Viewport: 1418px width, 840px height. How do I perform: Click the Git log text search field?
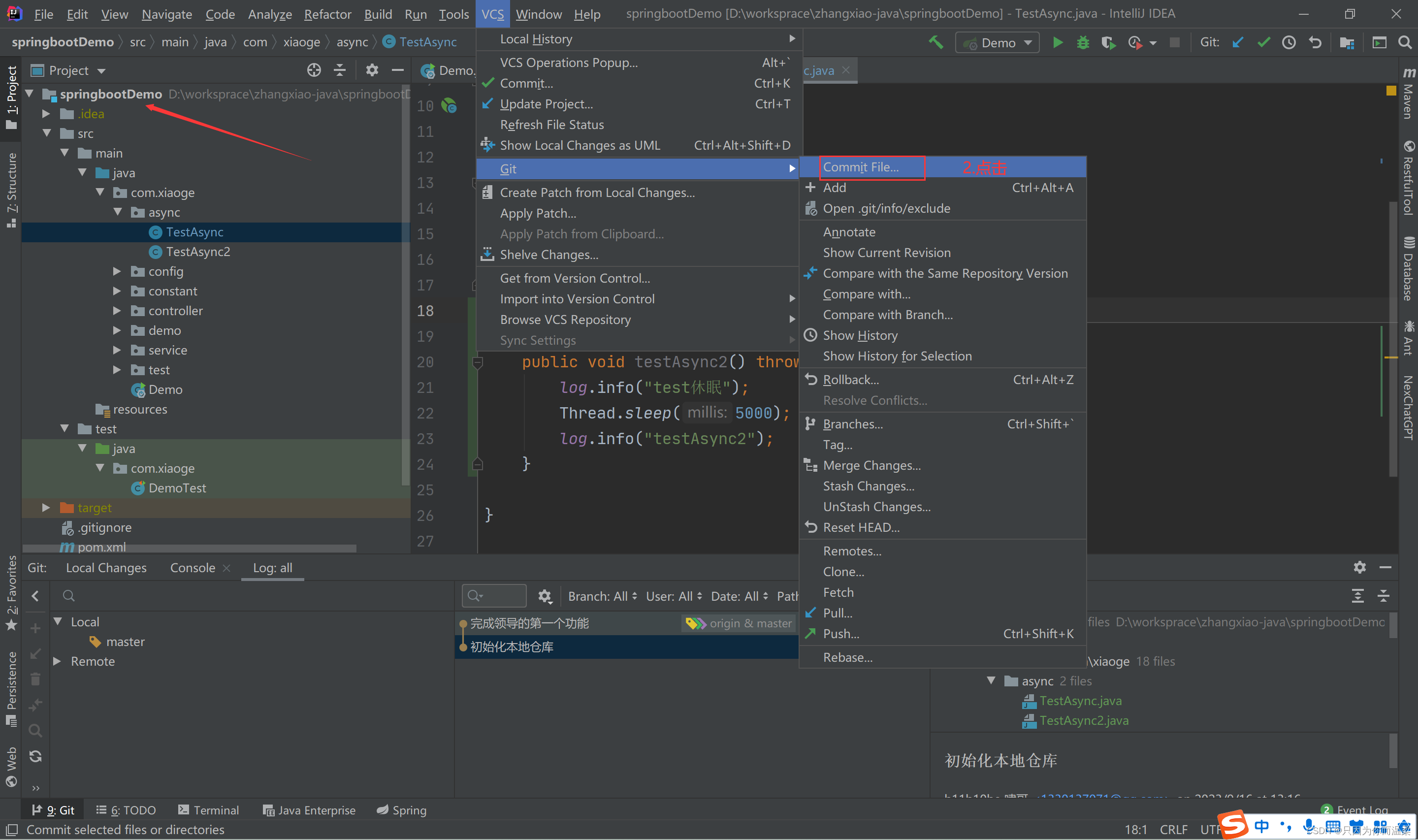pyautogui.click(x=500, y=596)
